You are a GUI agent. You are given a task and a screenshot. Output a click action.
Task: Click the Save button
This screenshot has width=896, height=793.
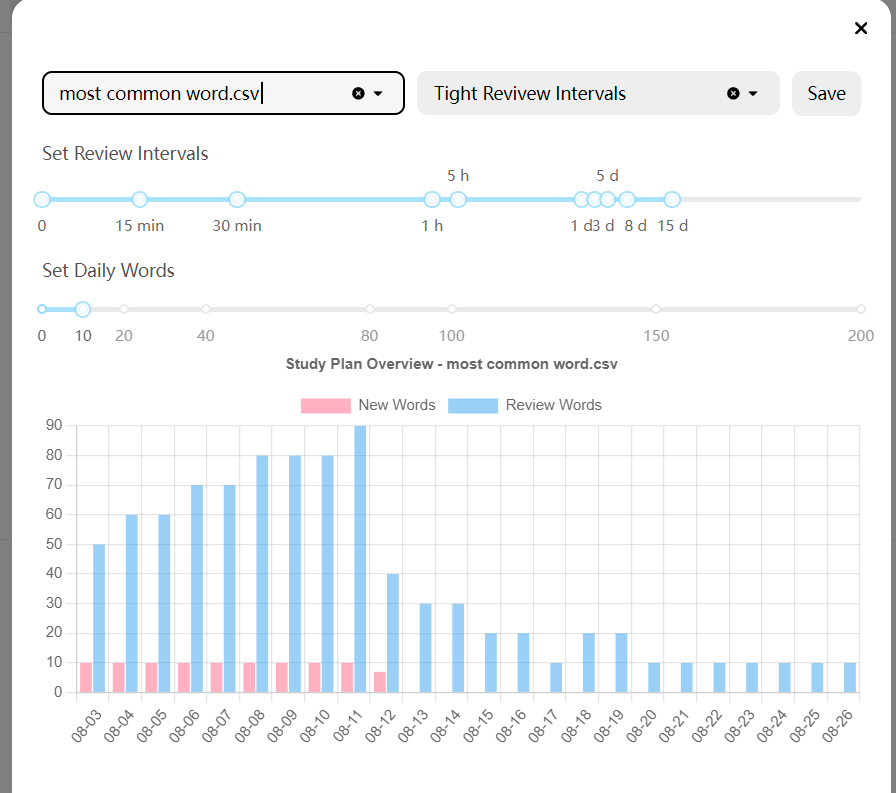pyautogui.click(x=826, y=93)
